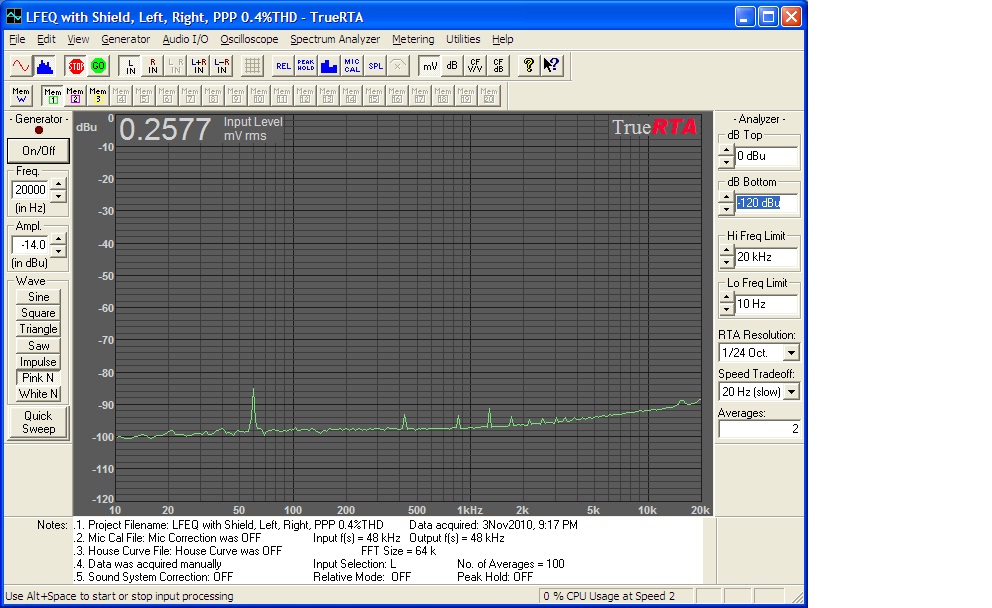Select L-R IN difference input

[221, 66]
